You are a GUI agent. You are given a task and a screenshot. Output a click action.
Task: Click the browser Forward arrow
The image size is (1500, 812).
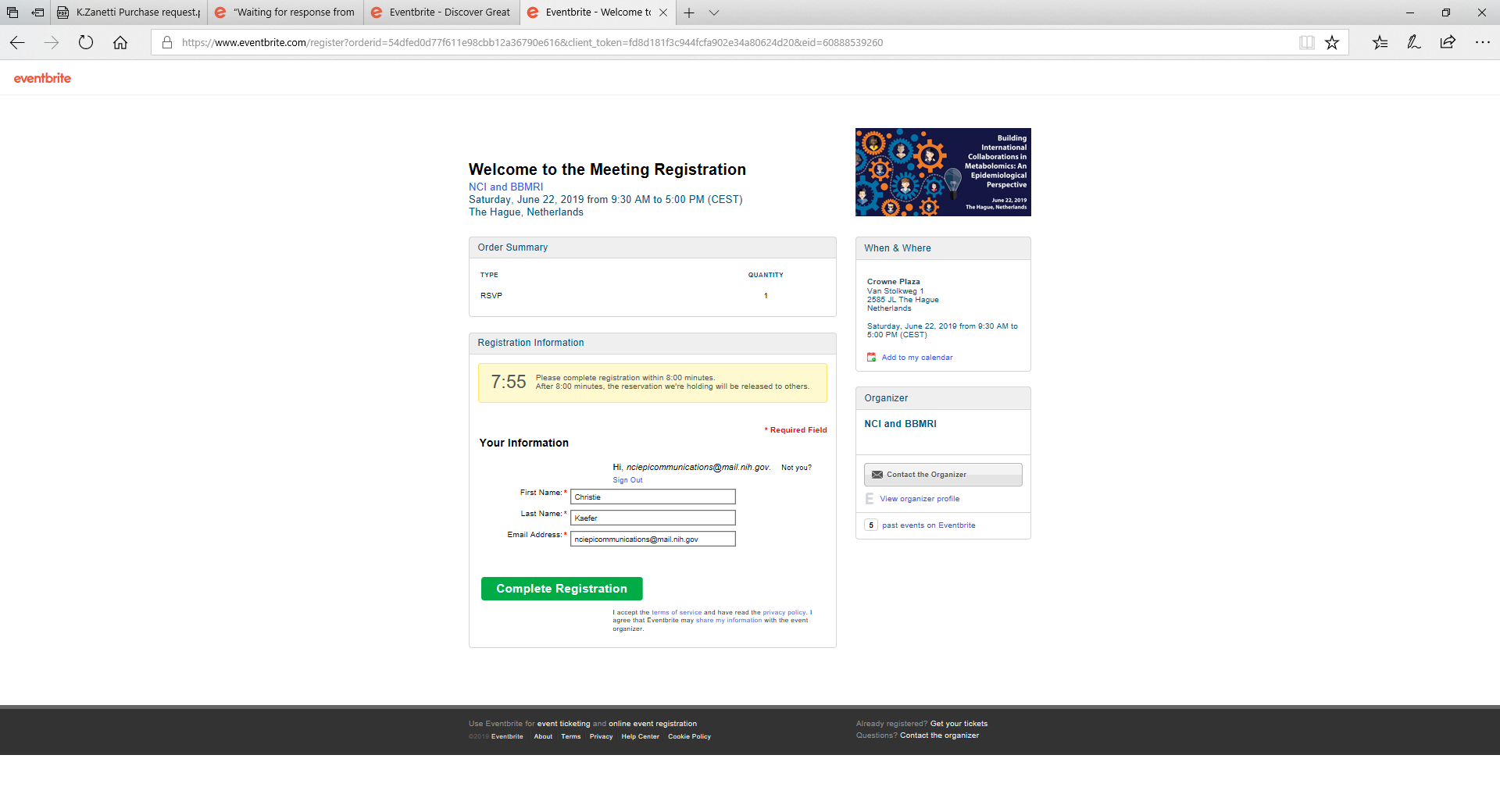(52, 43)
